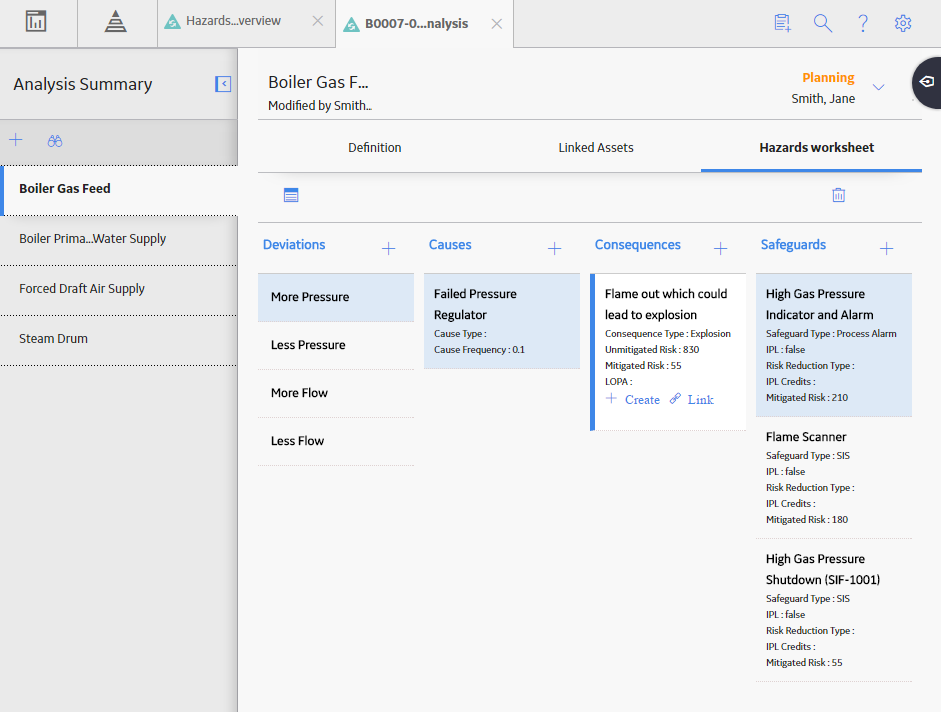
Task: Select High Gas Pressure Shutdown safeguard
Action: [x=834, y=611]
